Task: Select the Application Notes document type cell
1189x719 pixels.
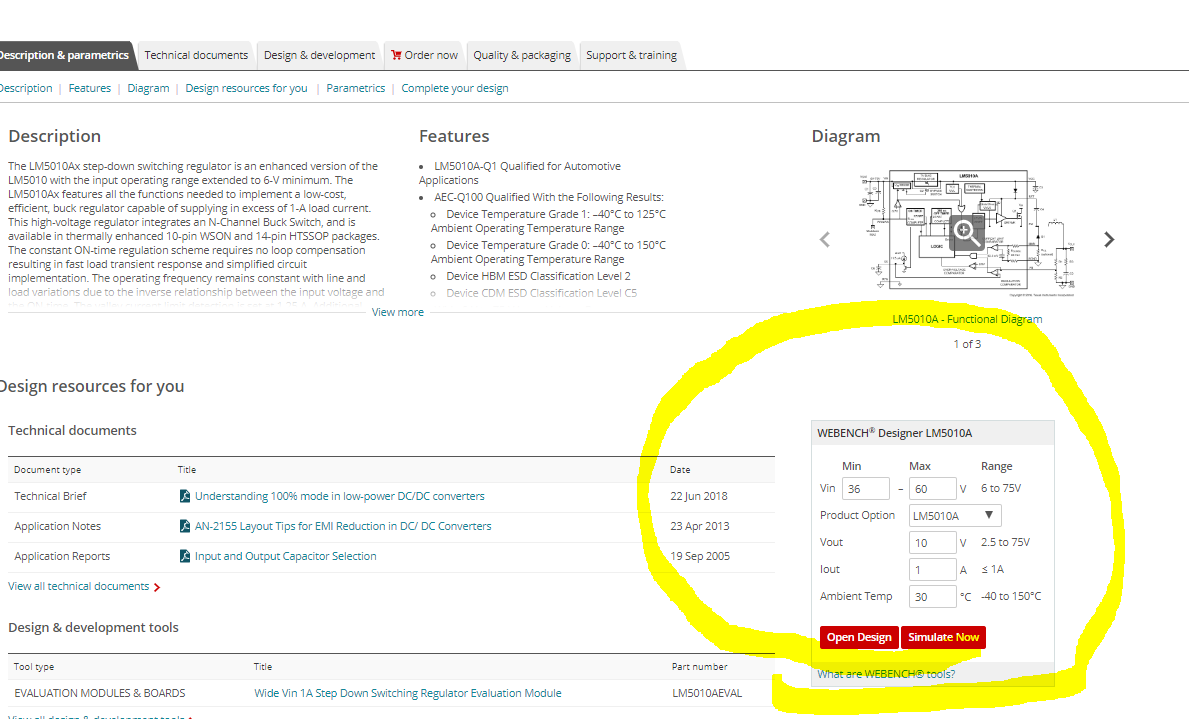Action: (x=58, y=526)
